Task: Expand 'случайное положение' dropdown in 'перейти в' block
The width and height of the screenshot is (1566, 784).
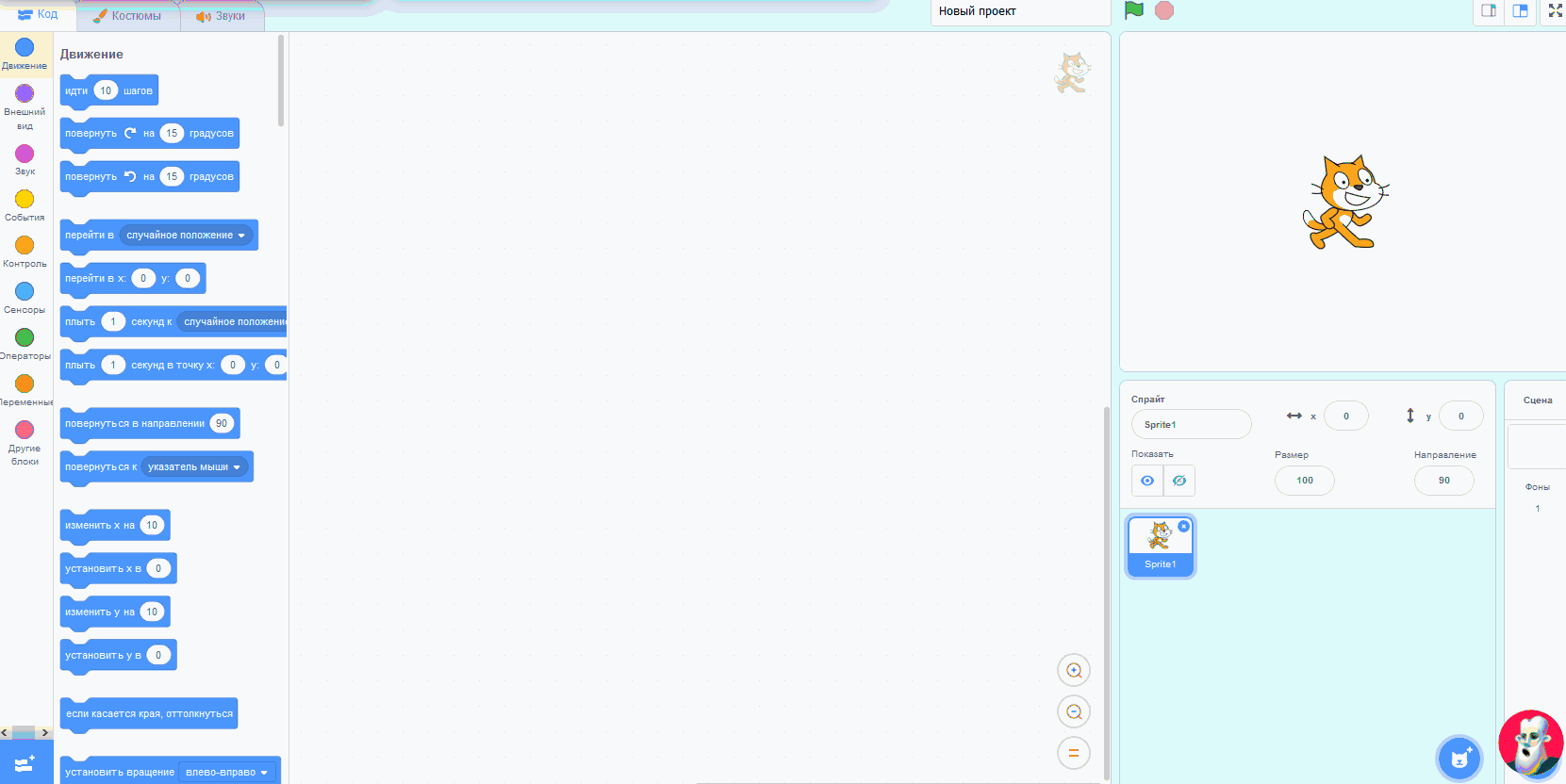Action: (187, 236)
